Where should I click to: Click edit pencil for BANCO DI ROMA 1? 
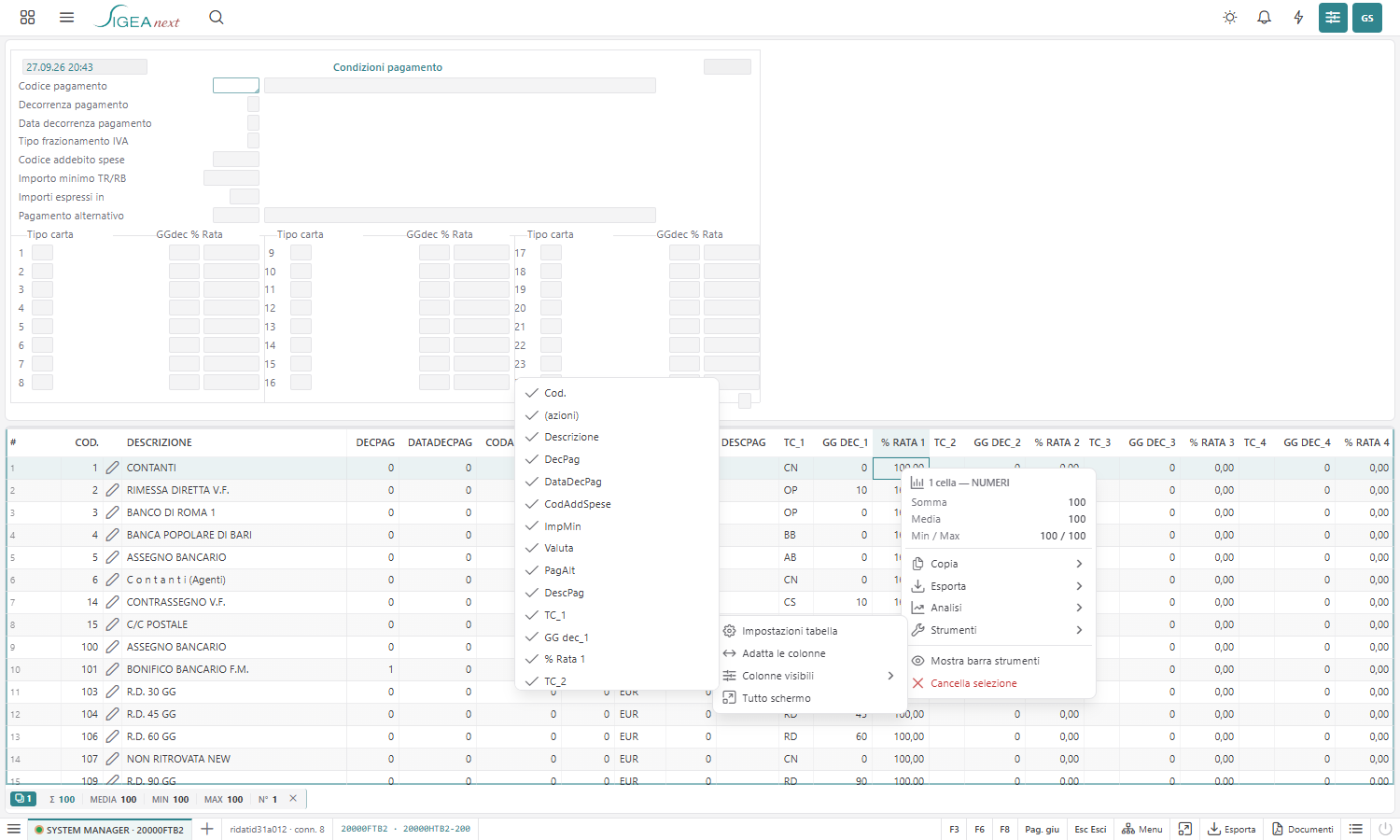pyautogui.click(x=112, y=512)
